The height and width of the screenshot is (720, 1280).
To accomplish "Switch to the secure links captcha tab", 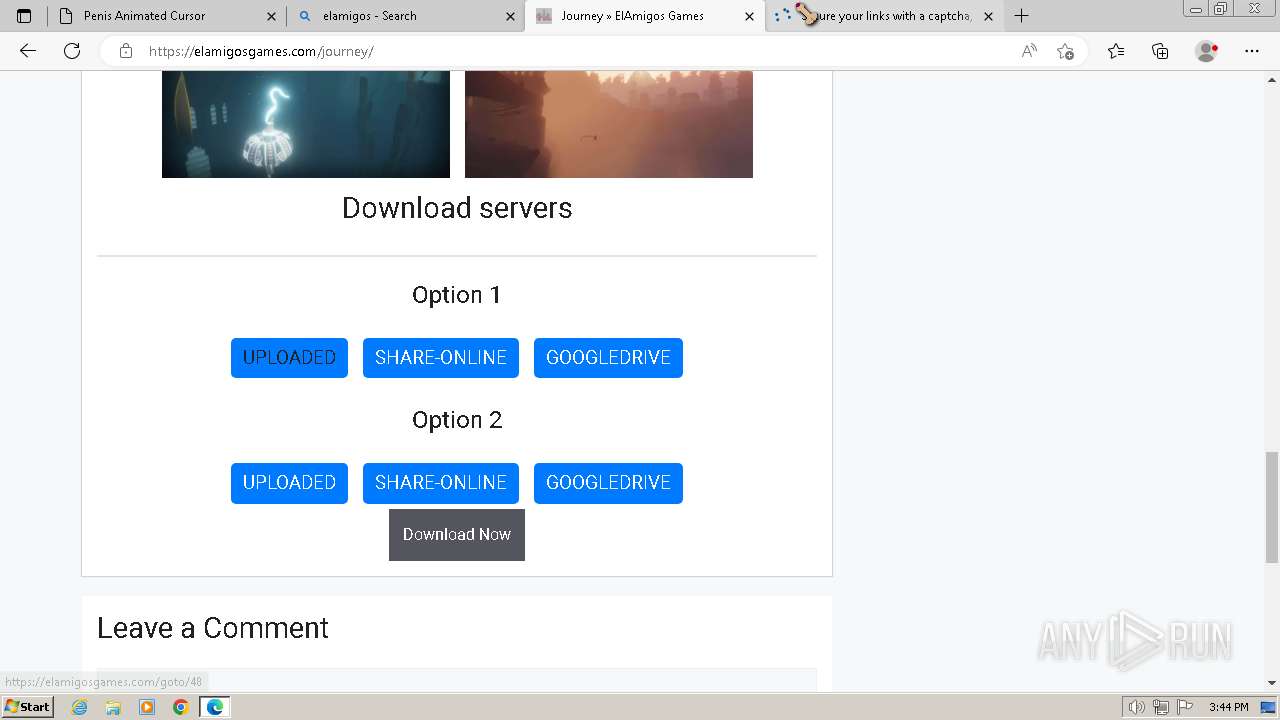I will point(884,16).
